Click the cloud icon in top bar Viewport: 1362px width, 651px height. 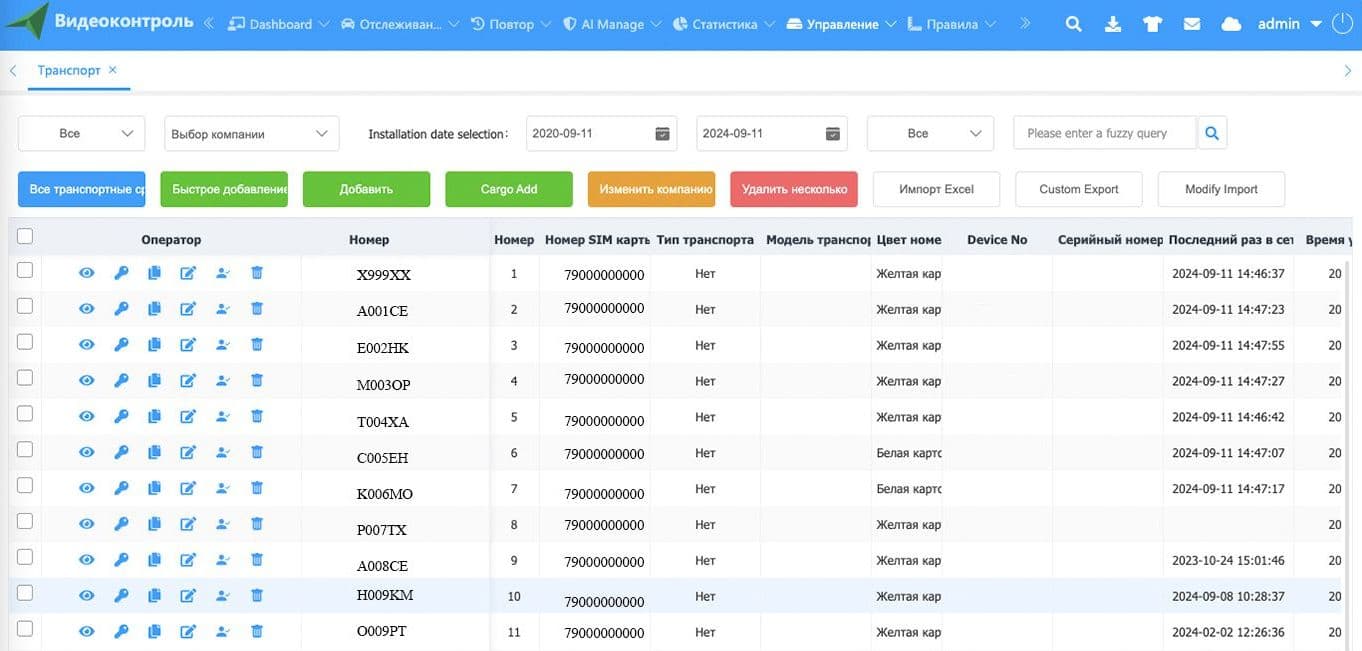click(x=1232, y=24)
